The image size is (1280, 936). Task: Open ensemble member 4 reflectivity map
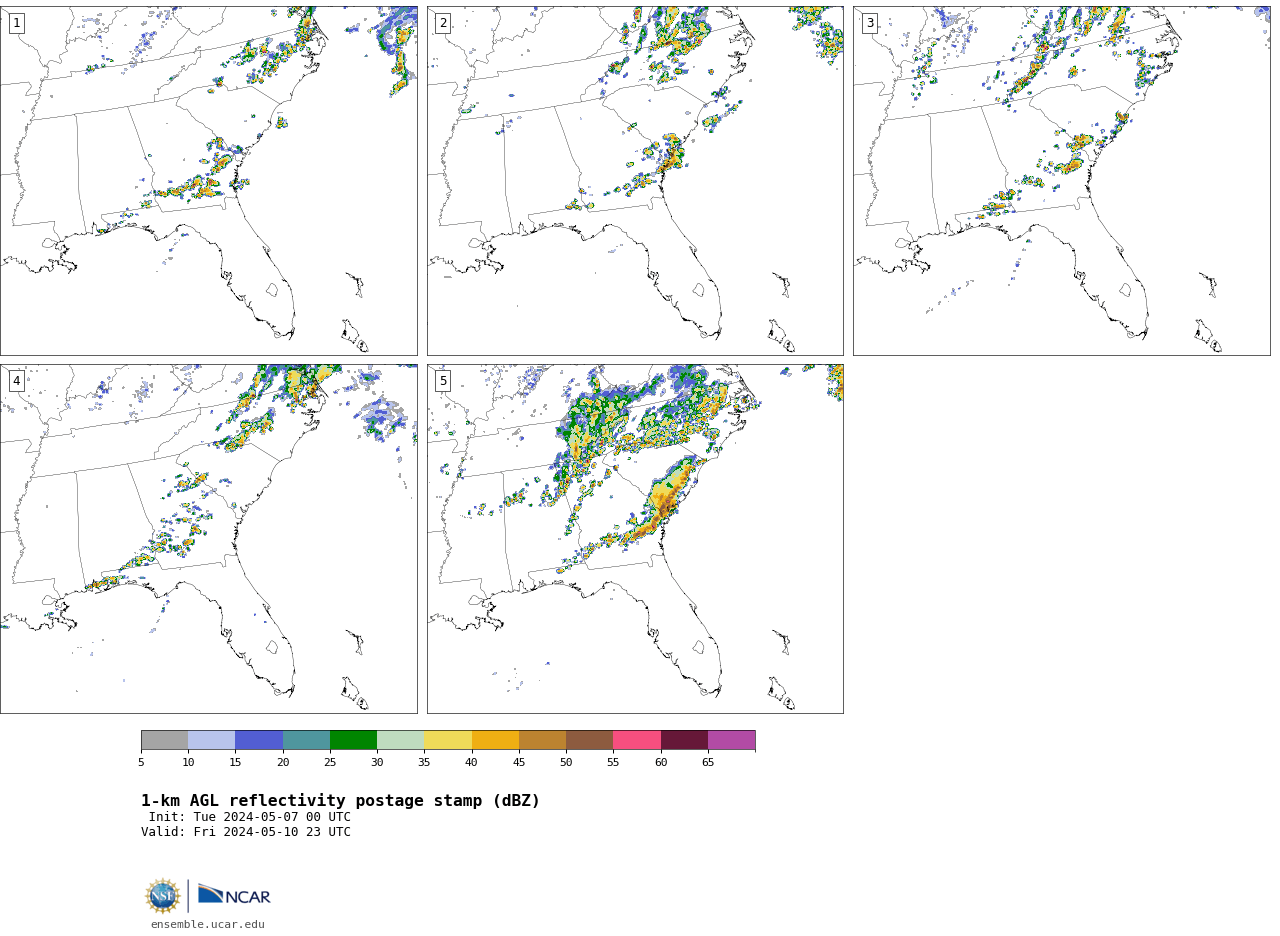(209, 539)
